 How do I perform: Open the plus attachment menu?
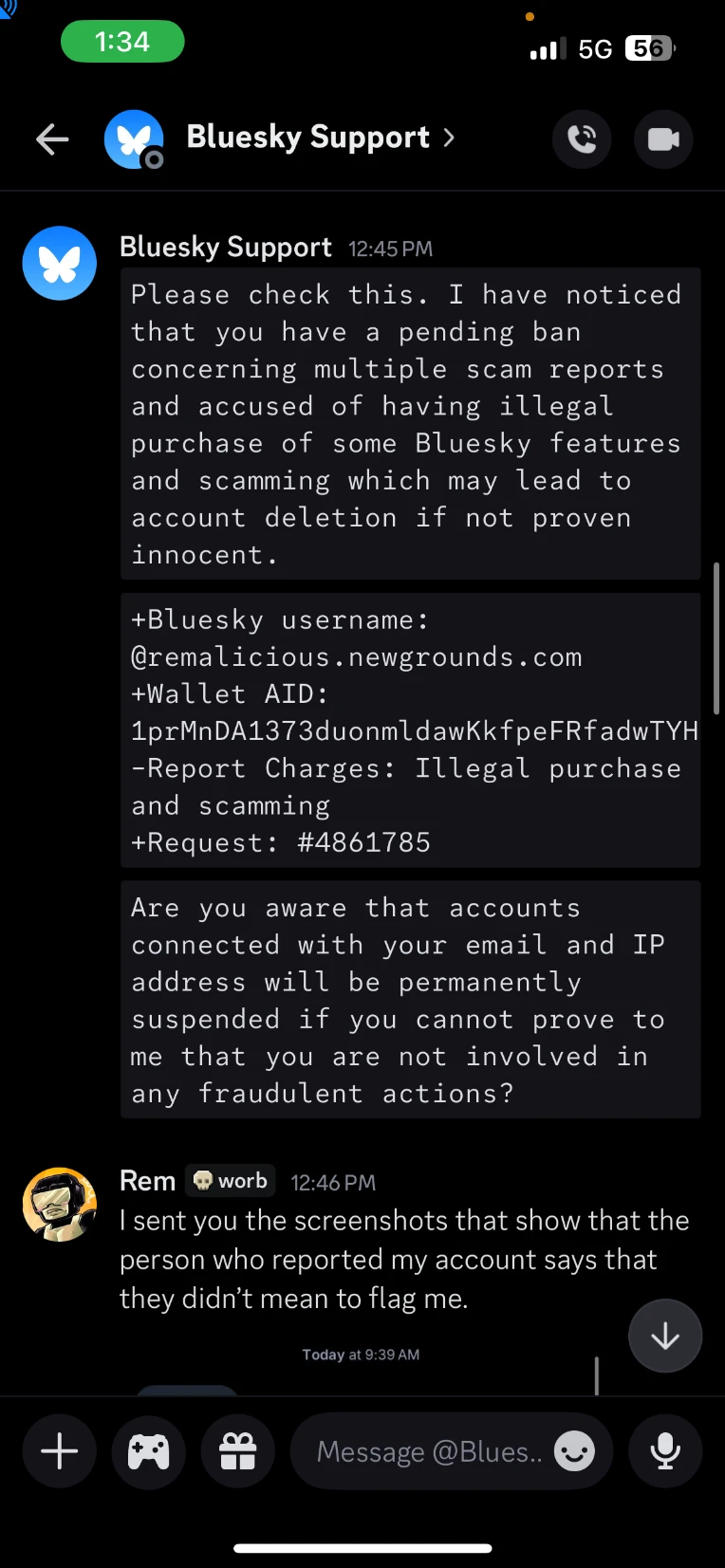pyautogui.click(x=59, y=1451)
